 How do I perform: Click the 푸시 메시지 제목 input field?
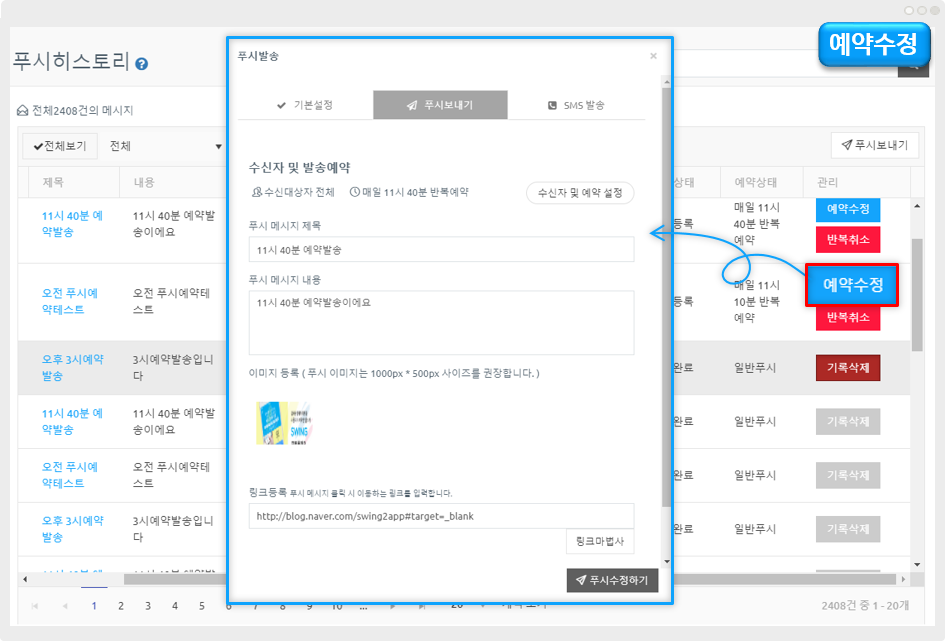441,250
